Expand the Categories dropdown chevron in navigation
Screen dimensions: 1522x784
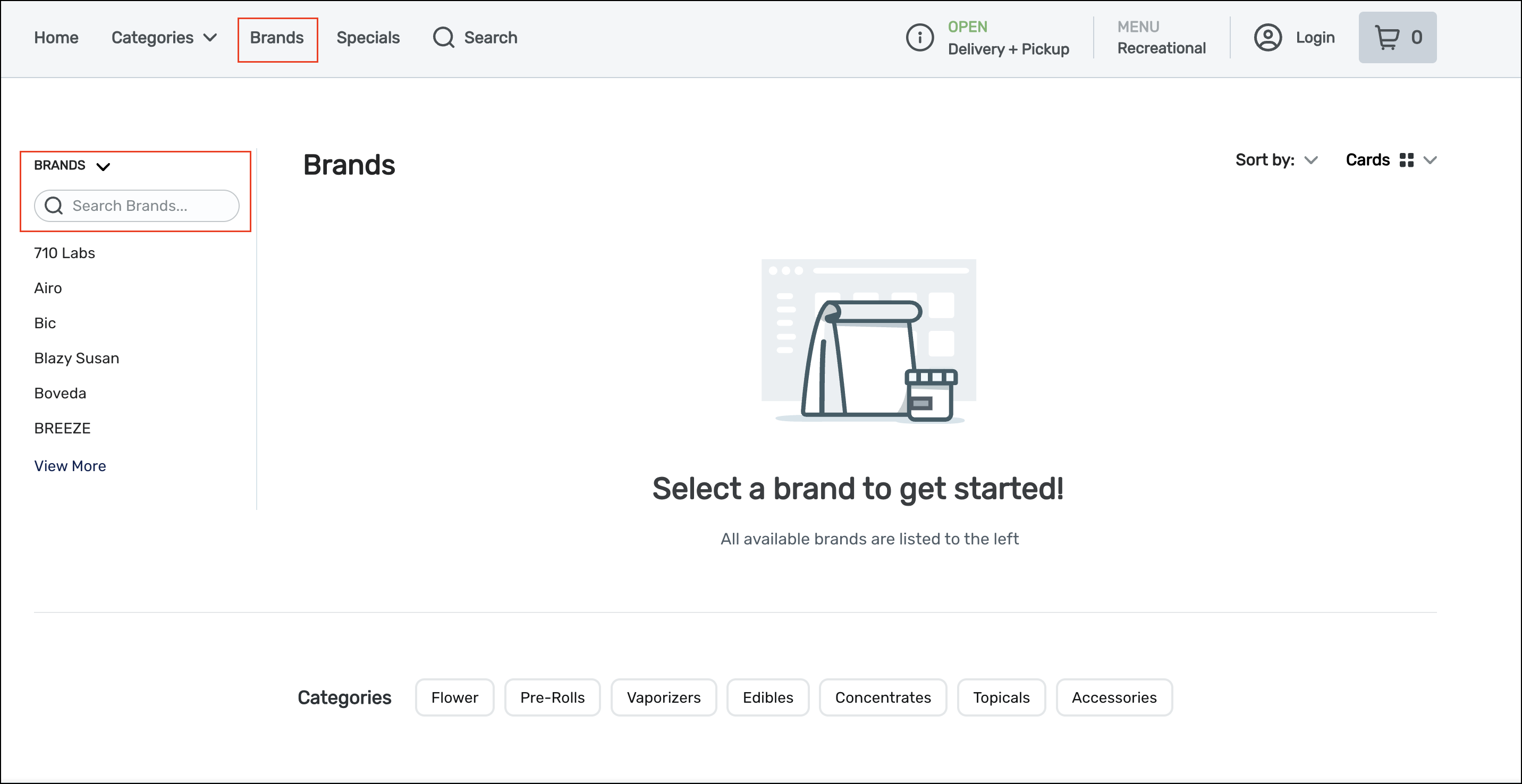click(210, 38)
